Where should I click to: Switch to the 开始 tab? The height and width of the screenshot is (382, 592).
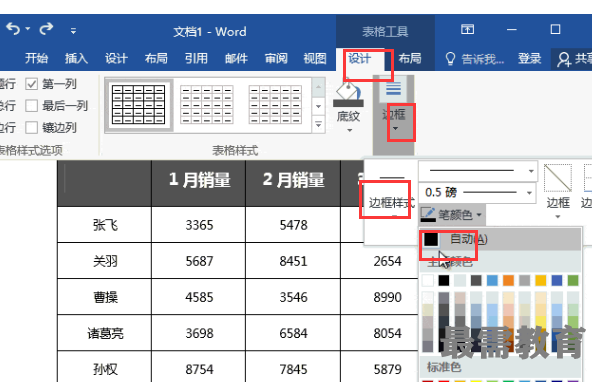(37, 58)
